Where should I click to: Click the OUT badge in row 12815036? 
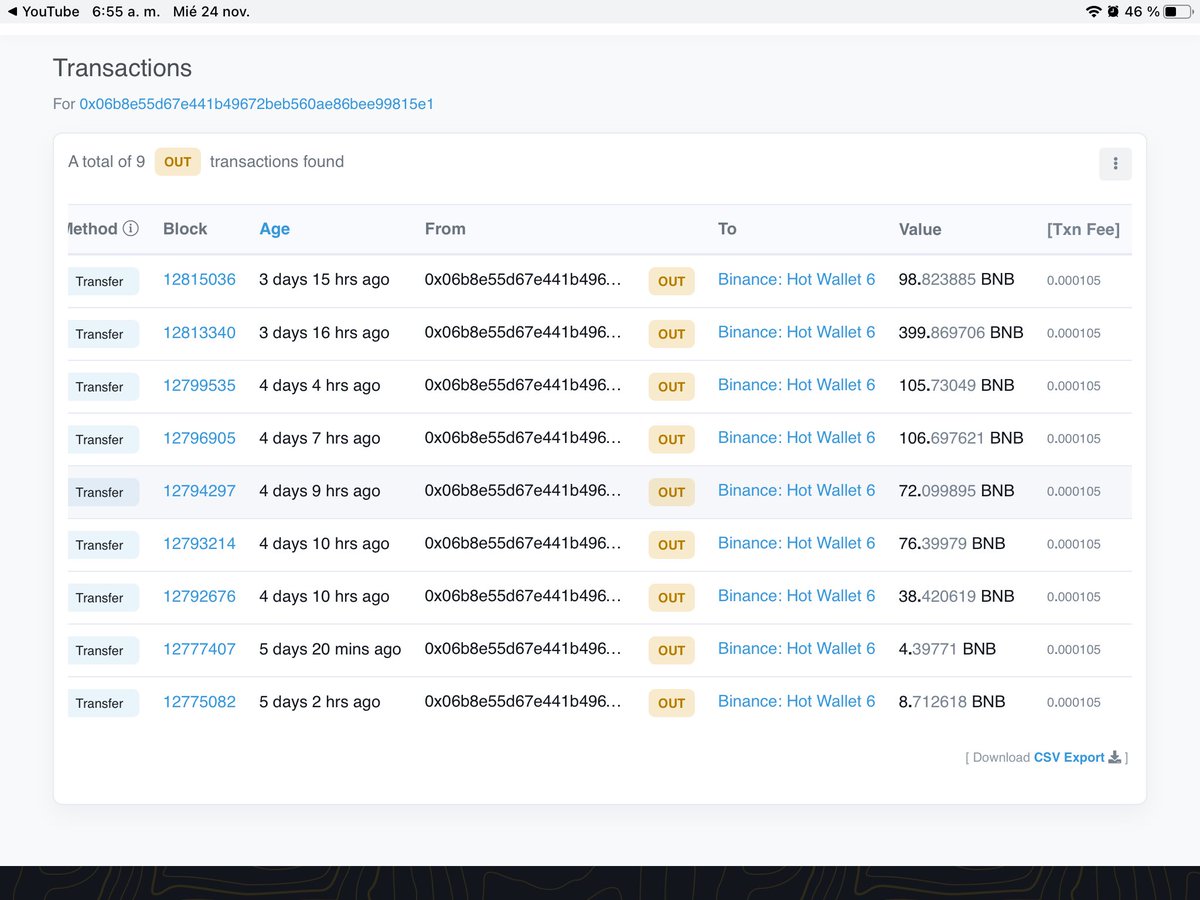tap(671, 281)
